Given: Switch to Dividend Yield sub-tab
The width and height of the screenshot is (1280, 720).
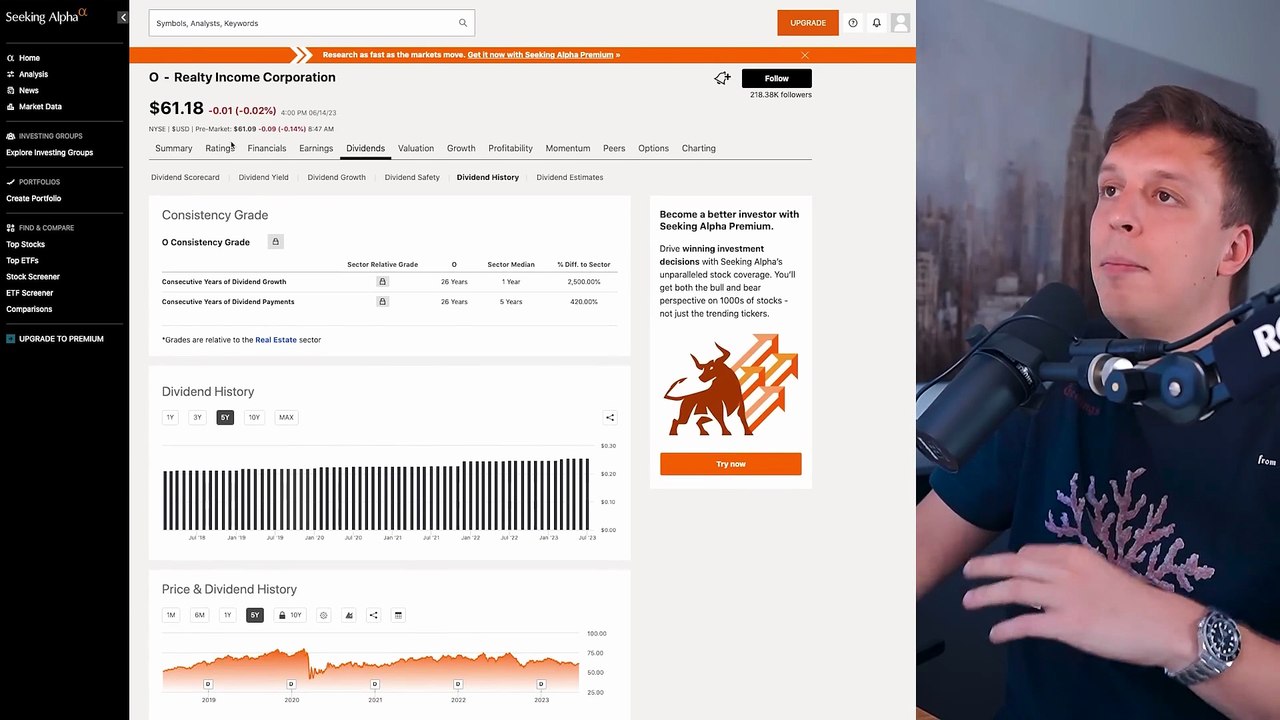Looking at the screenshot, I should point(263,177).
